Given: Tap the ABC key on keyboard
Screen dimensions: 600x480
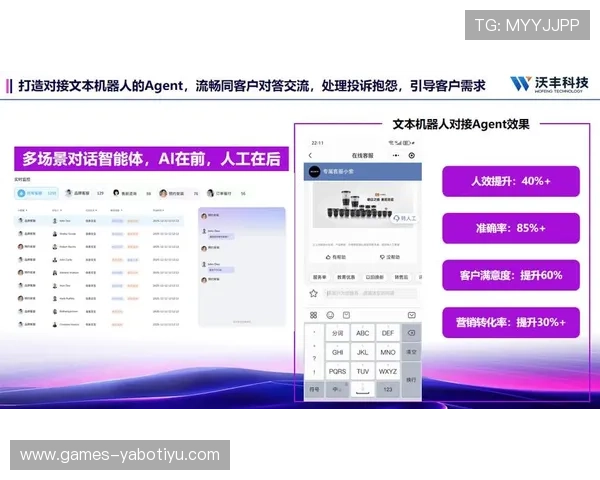Looking at the screenshot, I should (362, 333).
